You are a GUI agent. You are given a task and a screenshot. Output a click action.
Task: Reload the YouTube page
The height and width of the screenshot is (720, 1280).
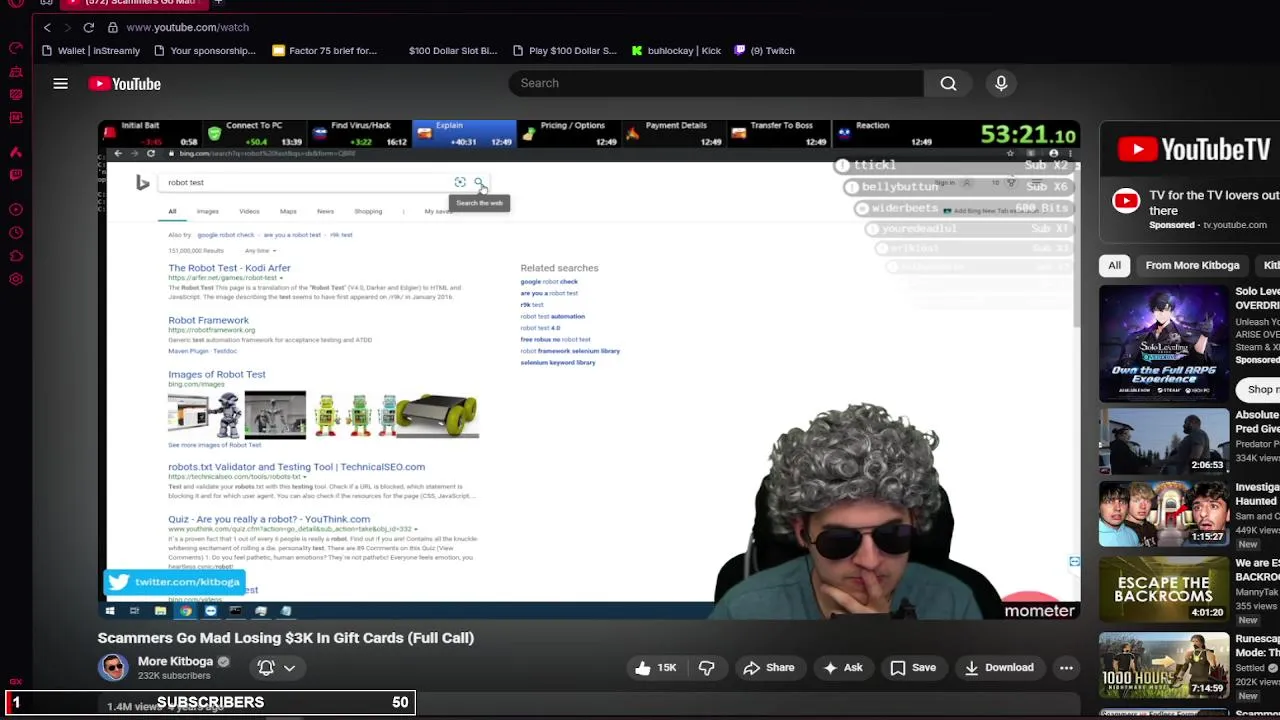(89, 27)
